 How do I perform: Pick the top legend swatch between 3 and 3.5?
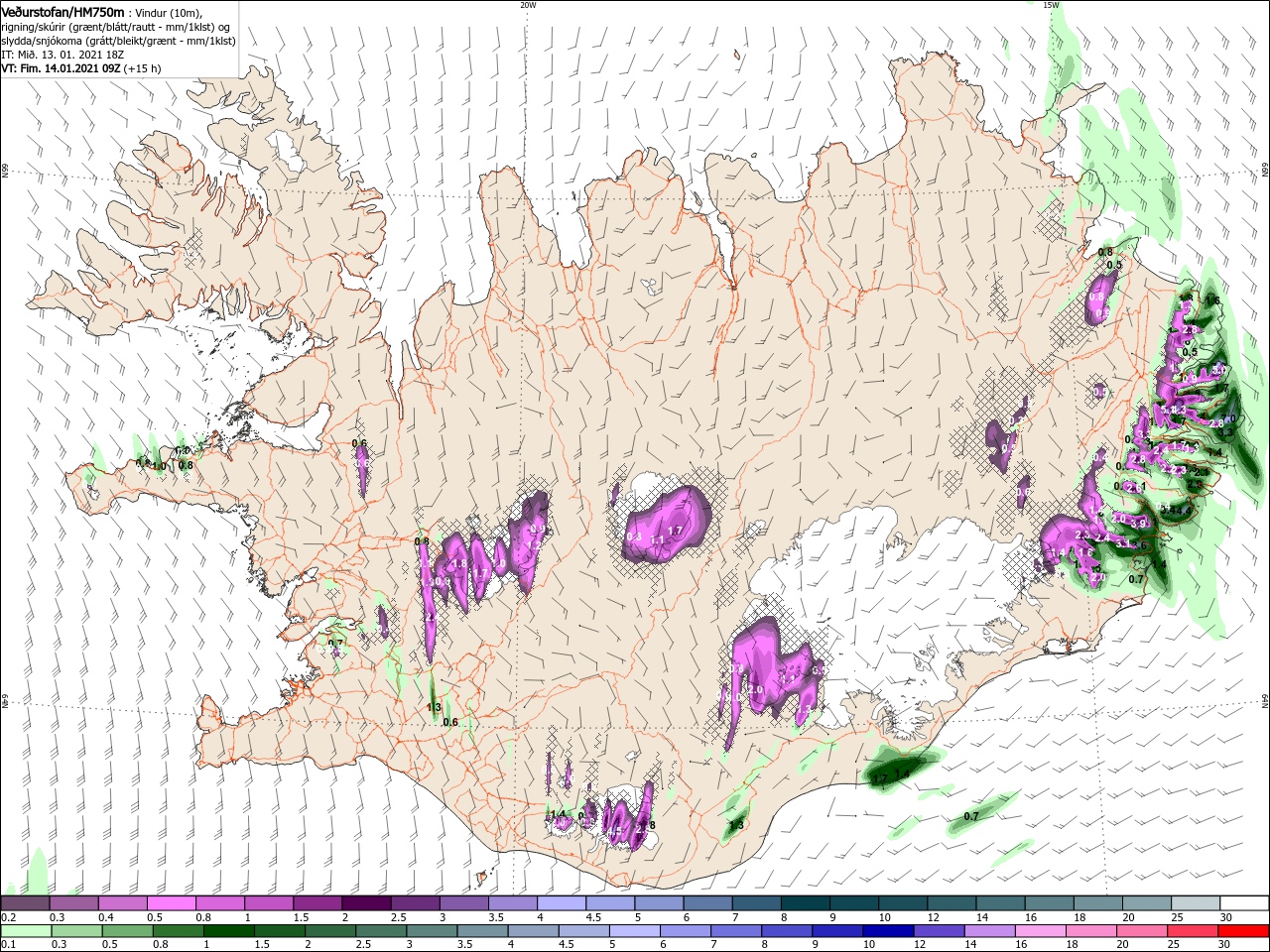coord(463,903)
